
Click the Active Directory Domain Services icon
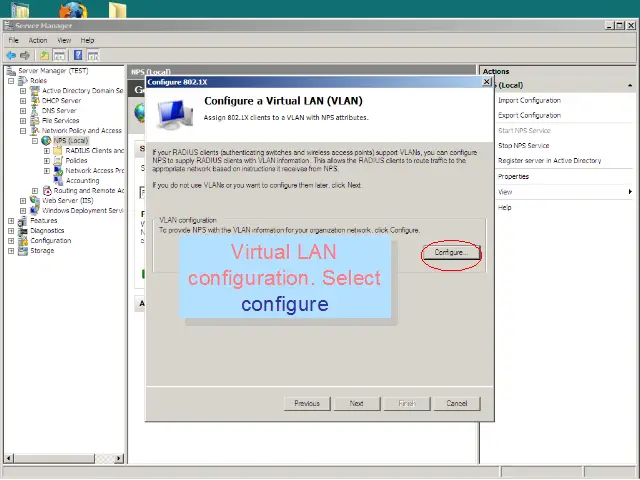pyautogui.click(x=35, y=91)
